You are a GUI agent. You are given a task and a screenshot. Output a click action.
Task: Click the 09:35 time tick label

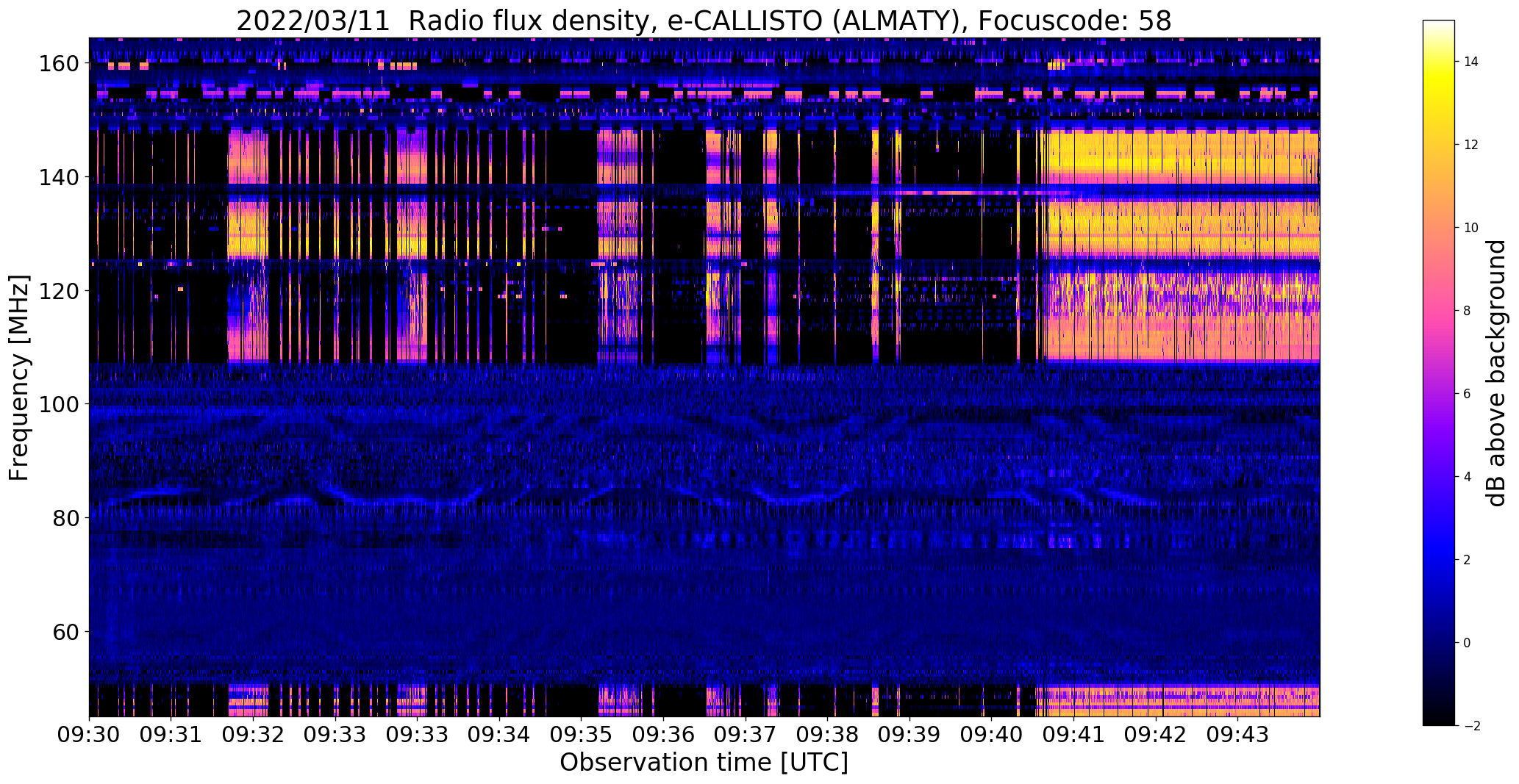[582, 733]
